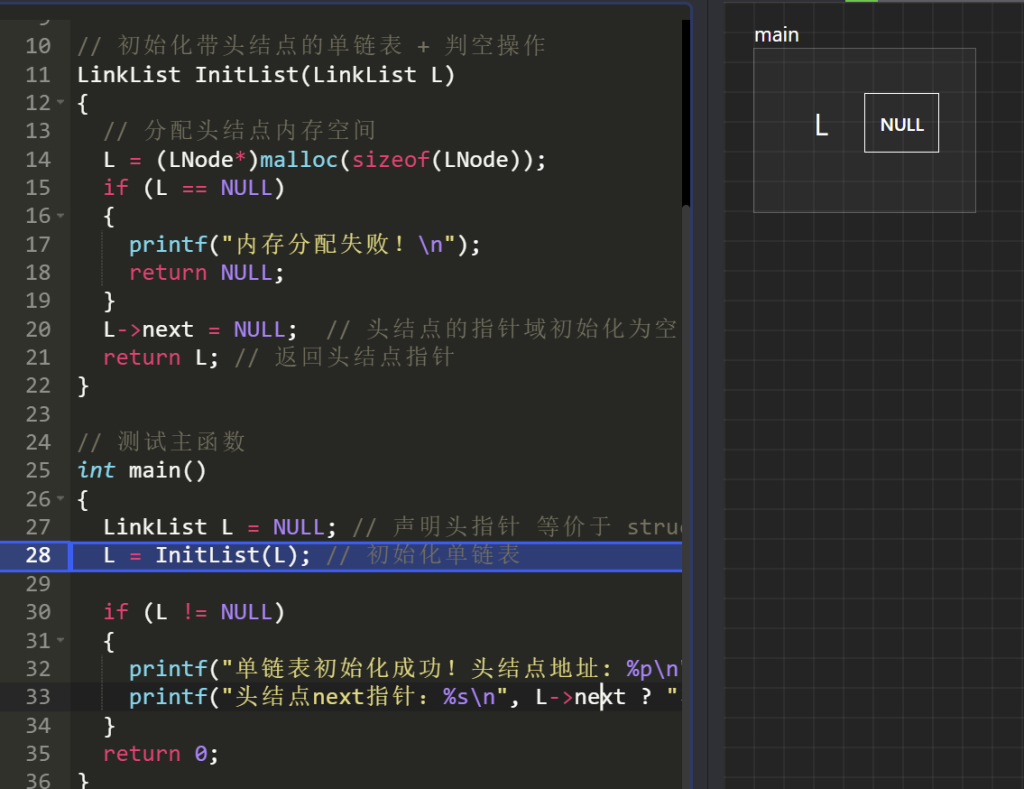The height and width of the screenshot is (789, 1024).
Task: Click 'sizeof' keyword on line 14
Action: tap(391, 159)
